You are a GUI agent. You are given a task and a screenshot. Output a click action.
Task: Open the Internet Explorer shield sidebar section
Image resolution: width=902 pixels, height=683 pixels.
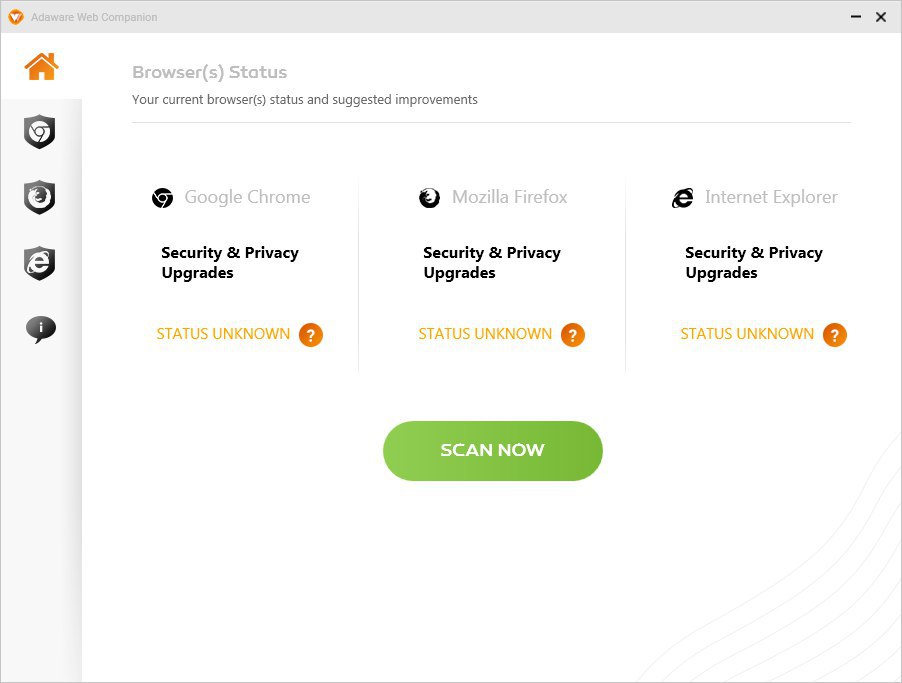click(40, 263)
